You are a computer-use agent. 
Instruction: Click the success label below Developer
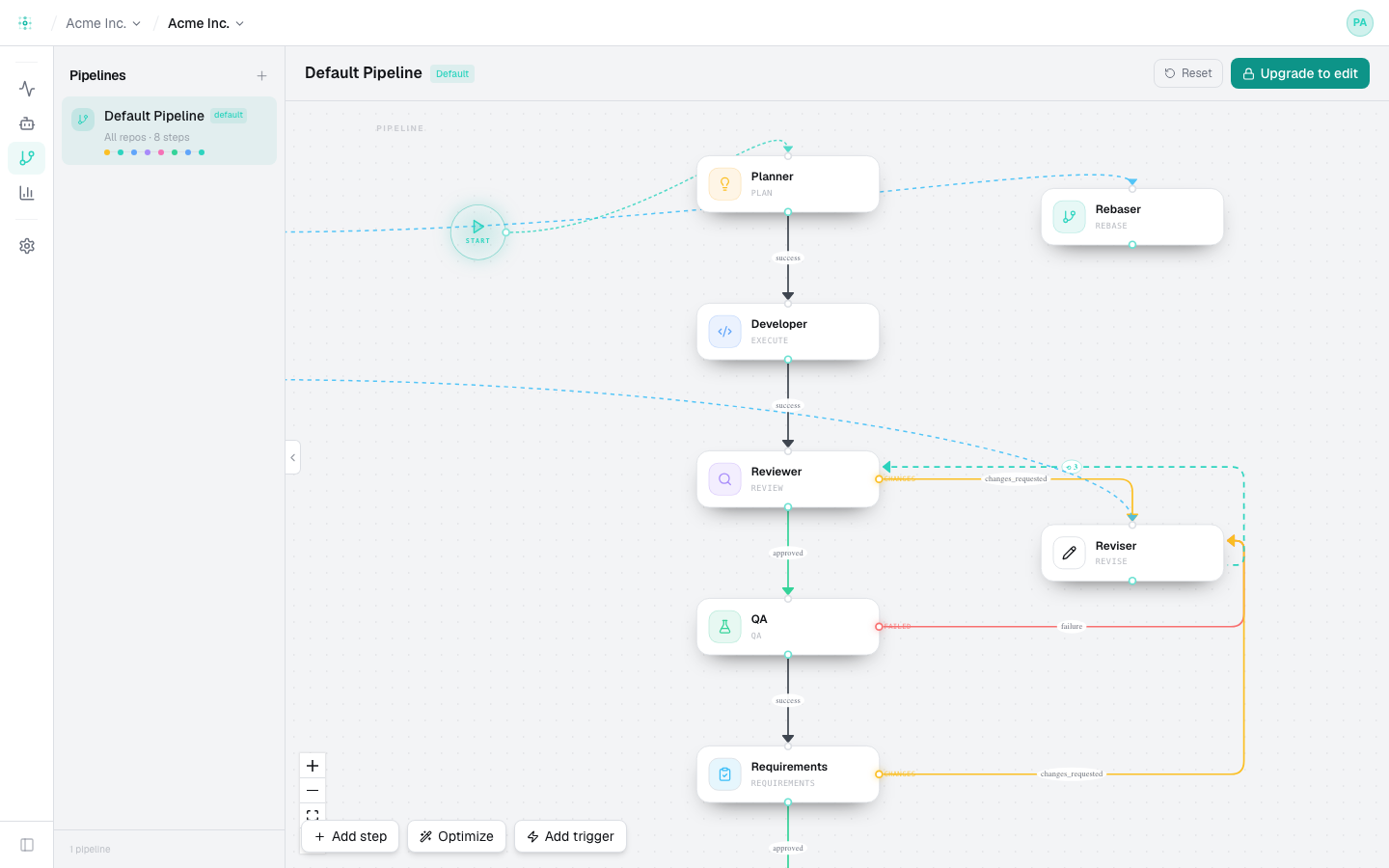(788, 406)
